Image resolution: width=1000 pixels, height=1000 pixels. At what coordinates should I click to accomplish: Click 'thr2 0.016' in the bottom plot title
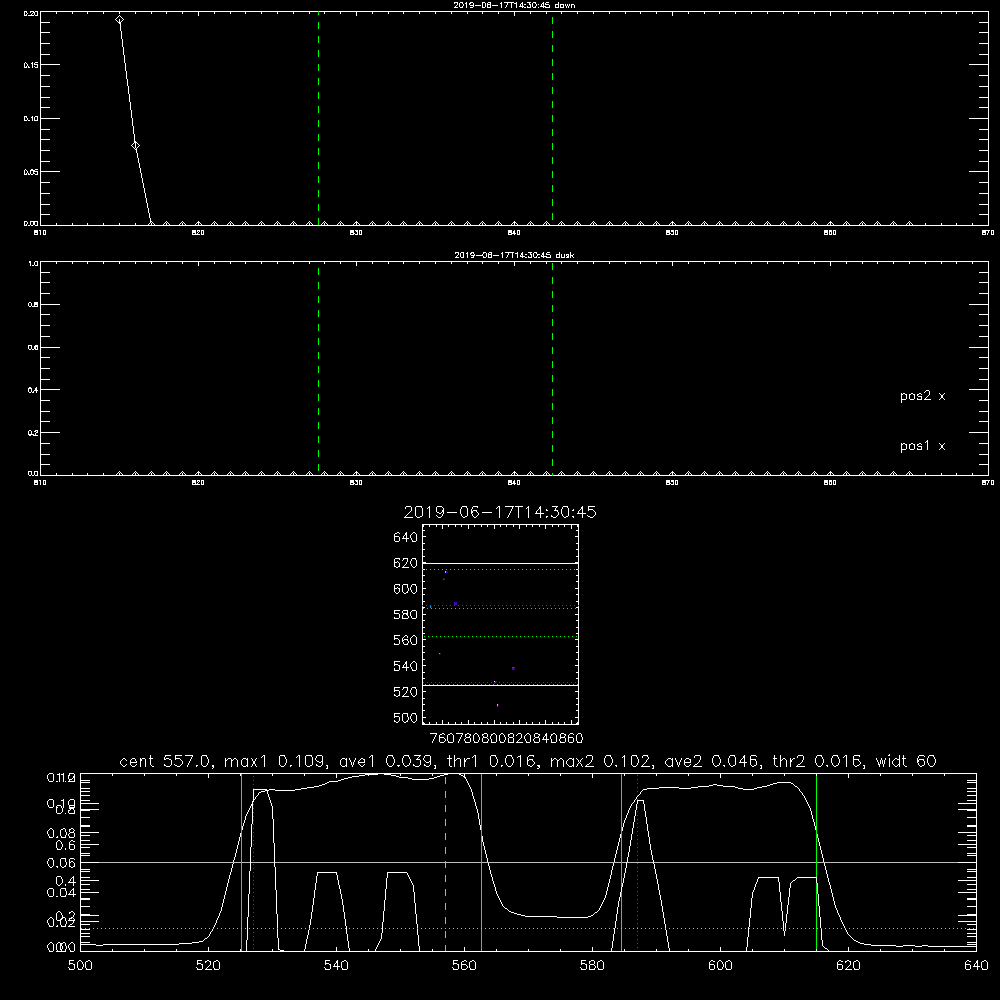click(818, 761)
